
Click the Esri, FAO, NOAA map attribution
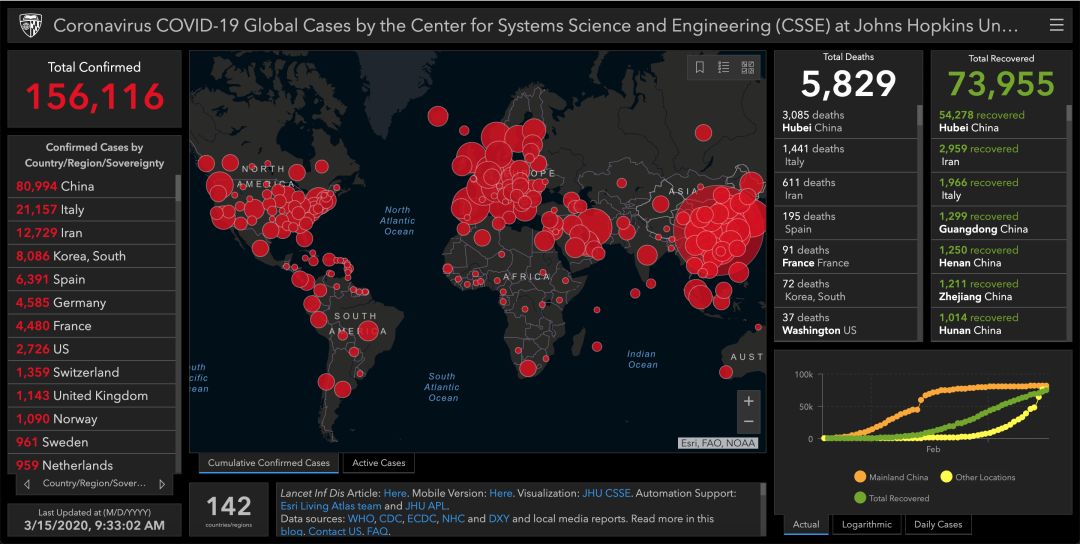pyautogui.click(x=718, y=443)
